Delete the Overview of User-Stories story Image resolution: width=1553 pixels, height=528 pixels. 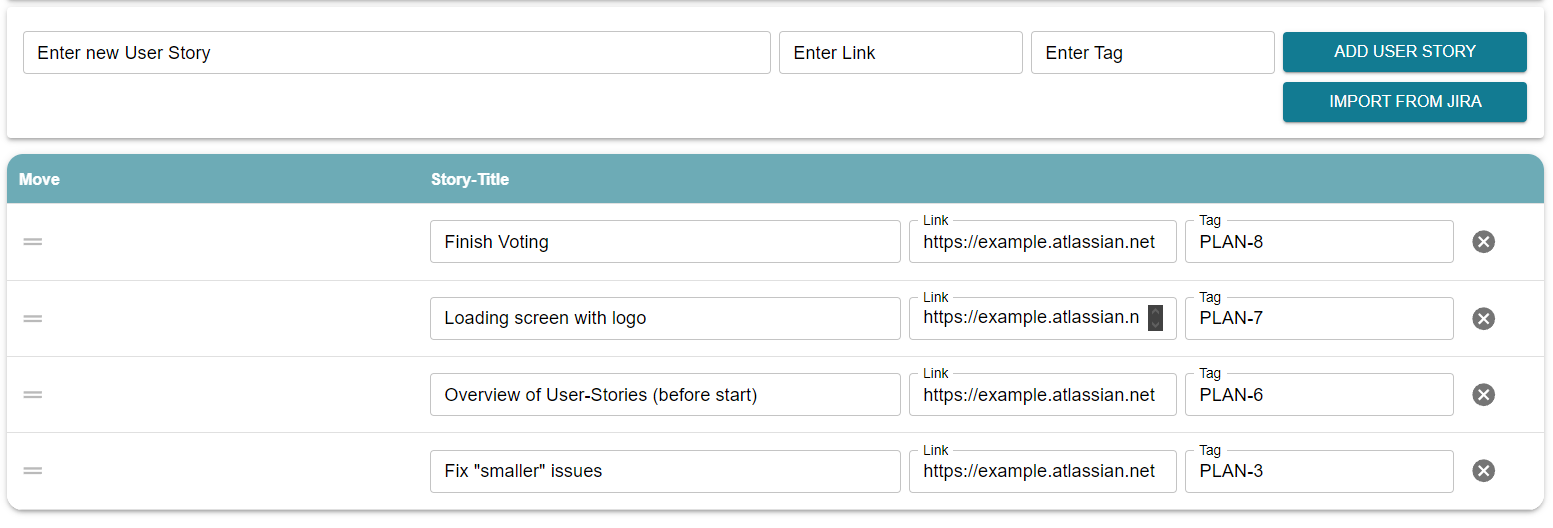click(x=1484, y=395)
